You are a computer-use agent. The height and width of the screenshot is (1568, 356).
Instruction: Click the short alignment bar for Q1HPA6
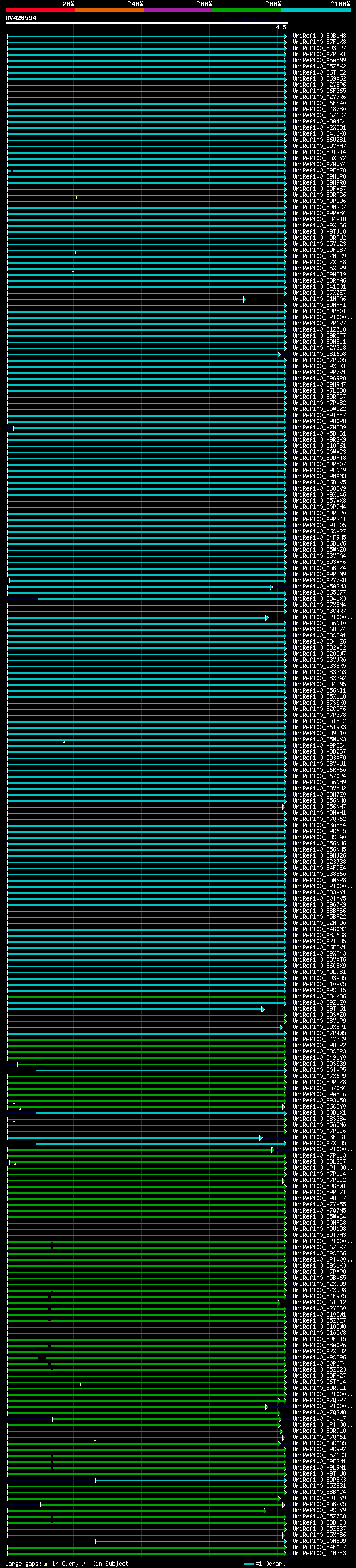point(126,299)
